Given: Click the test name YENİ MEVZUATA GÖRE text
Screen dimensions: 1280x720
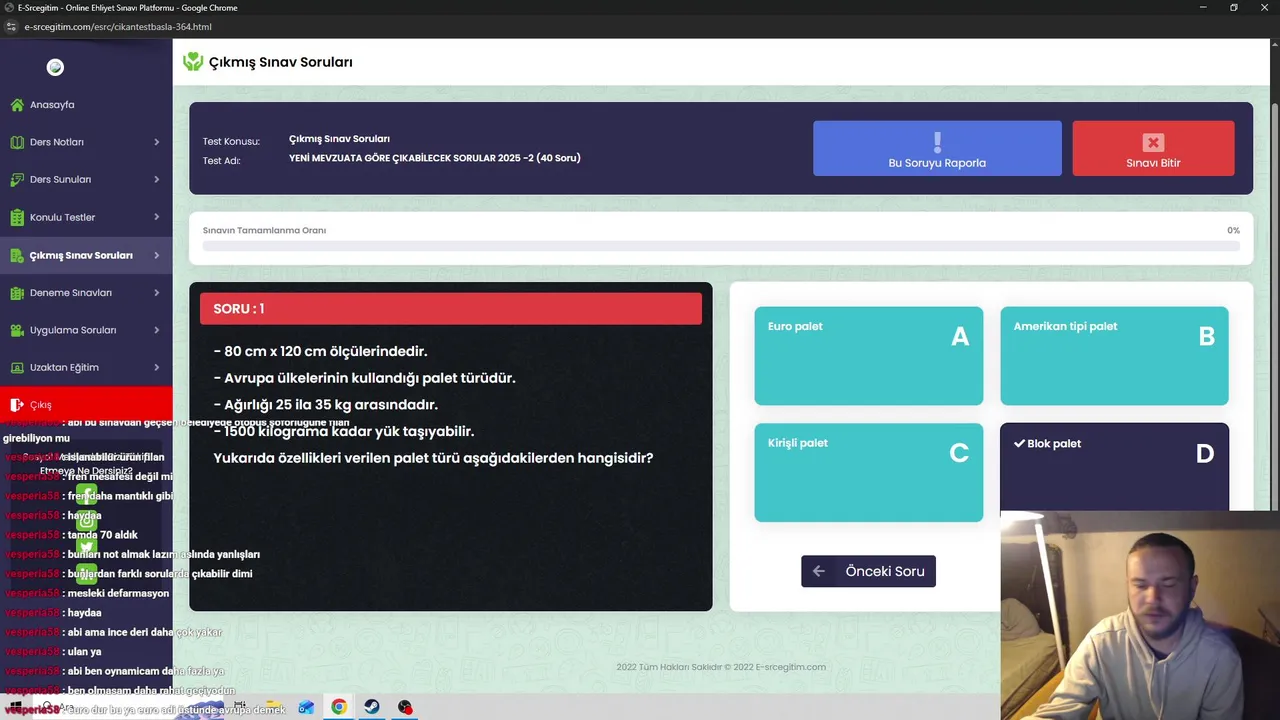Looking at the screenshot, I should (x=435, y=158).
